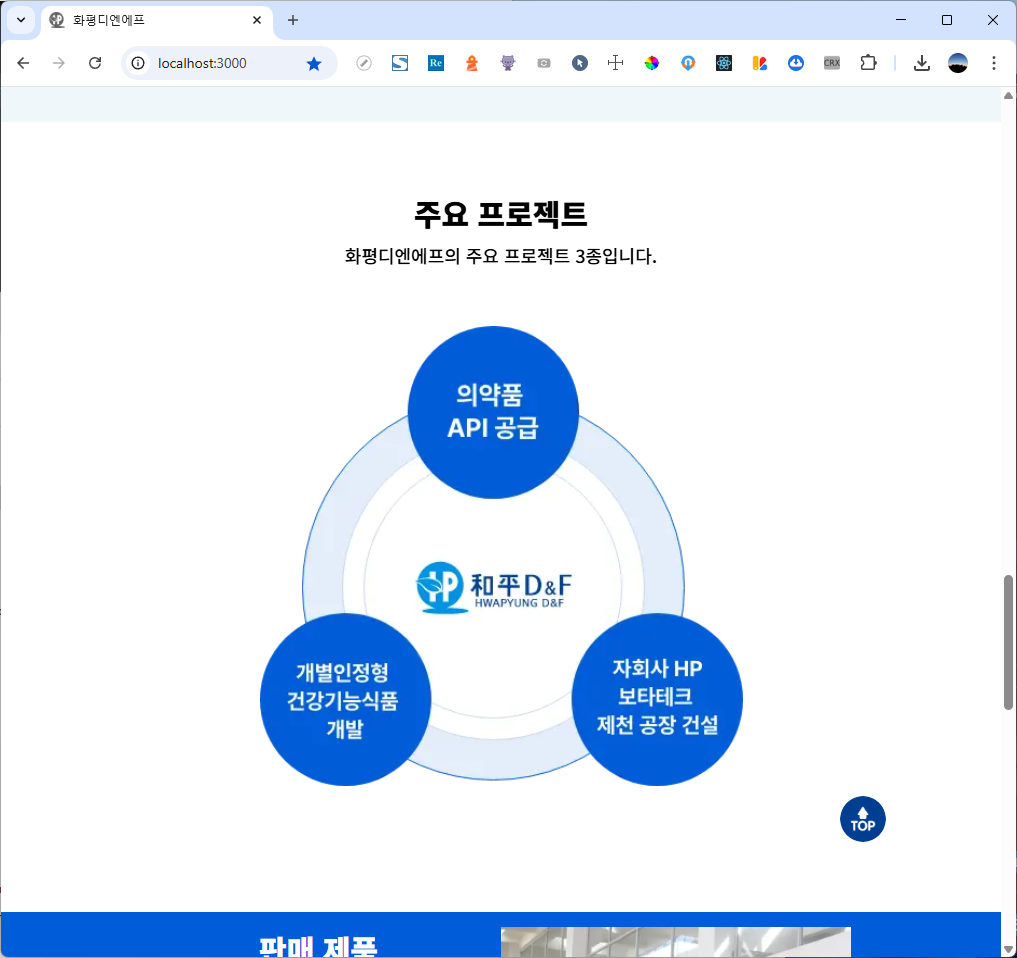1017x958 pixels.
Task: Click the CRX extension icon
Action: point(832,63)
